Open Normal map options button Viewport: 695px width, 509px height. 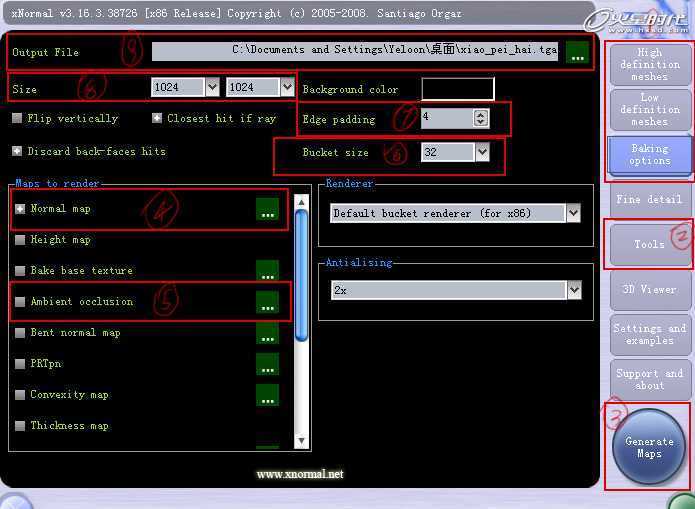point(267,209)
